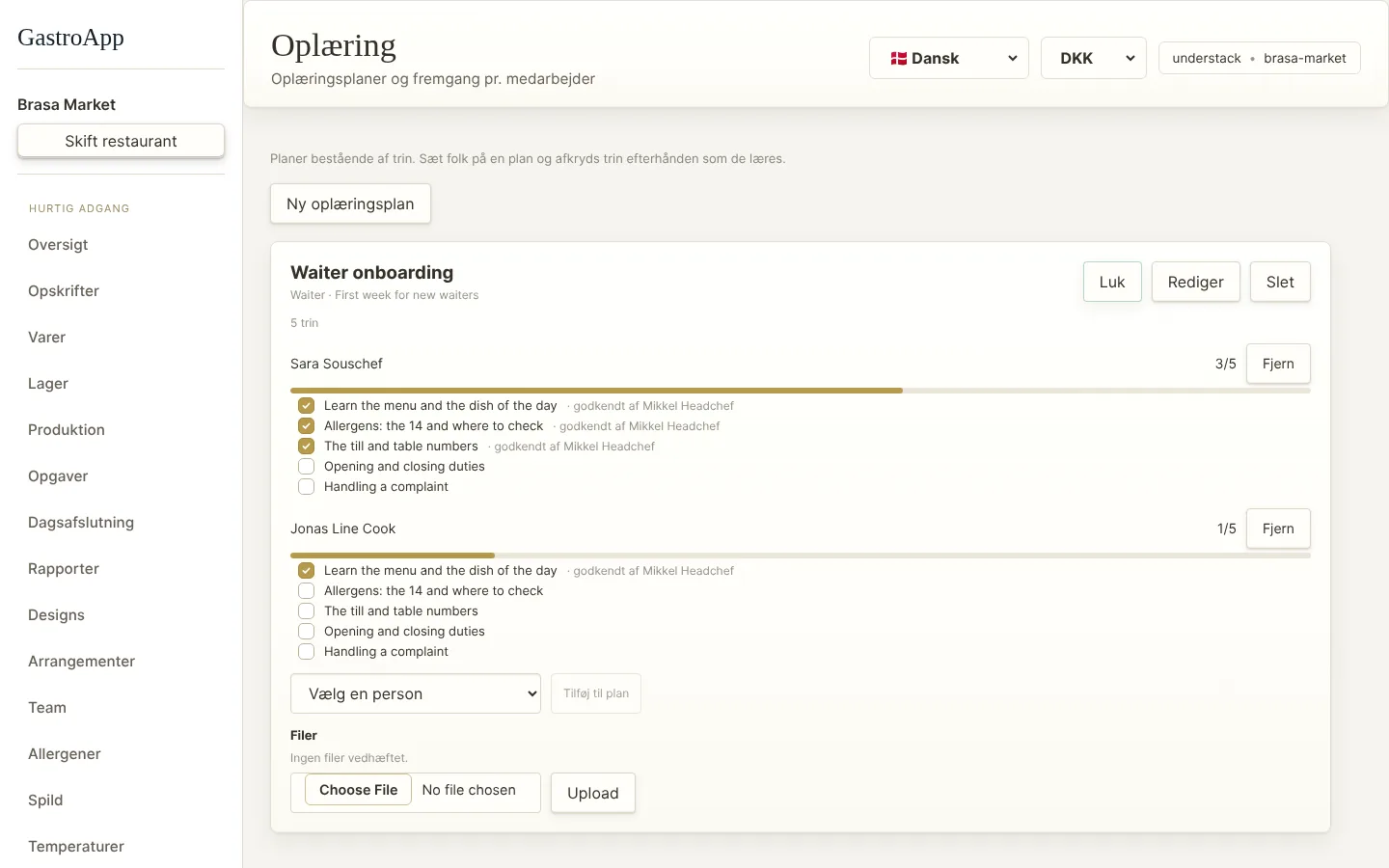Image resolution: width=1389 pixels, height=868 pixels.
Task: Expand the 'Vælg en person' dropdown
Action: (x=416, y=693)
